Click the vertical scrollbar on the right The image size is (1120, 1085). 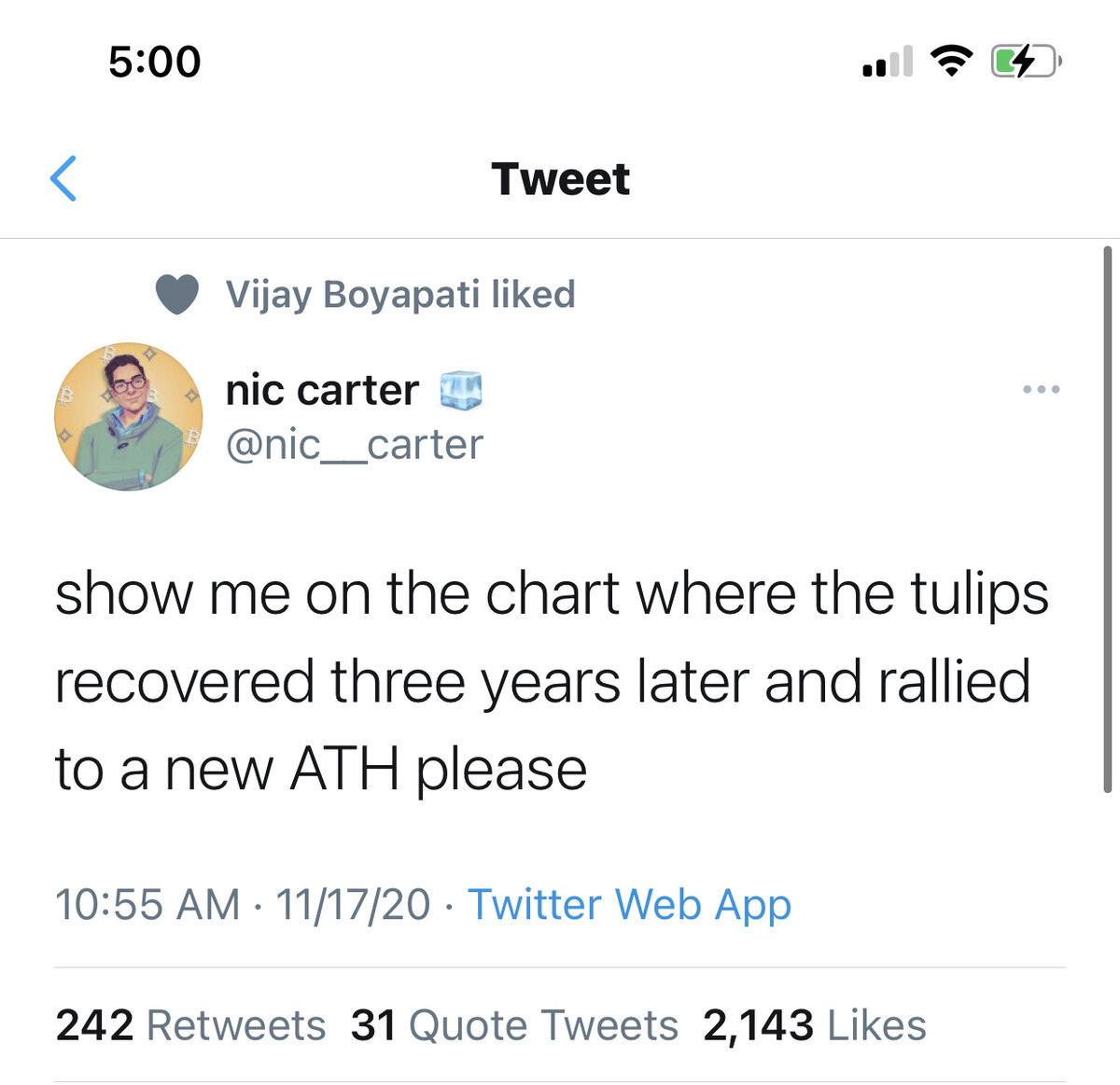tap(1107, 519)
